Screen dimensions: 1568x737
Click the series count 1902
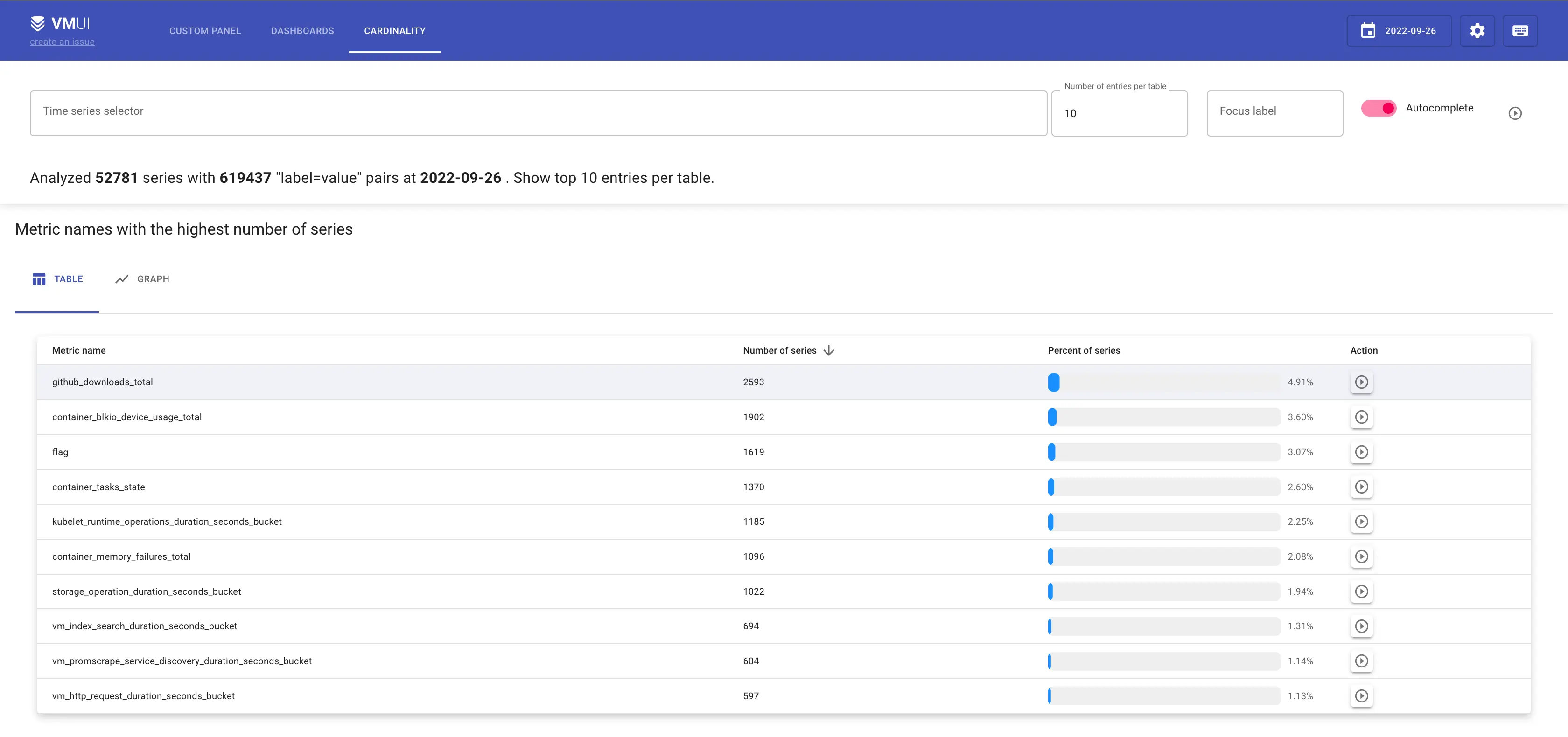(754, 417)
